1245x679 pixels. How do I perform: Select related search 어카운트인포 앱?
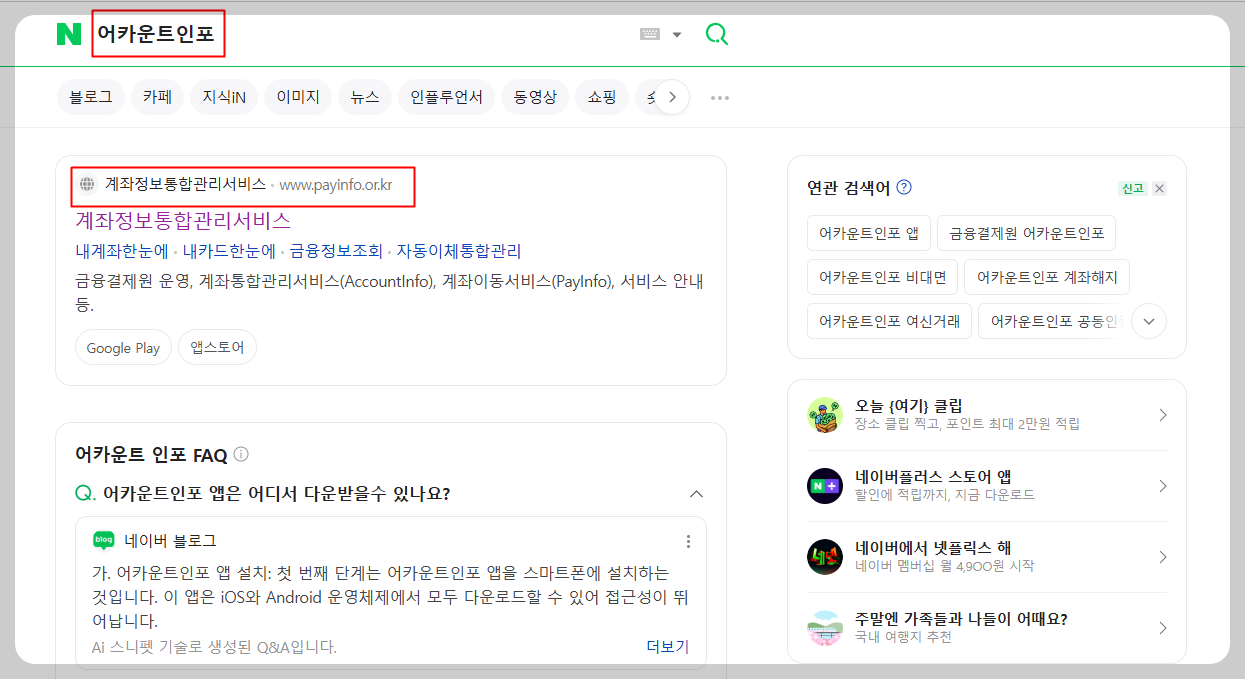(x=869, y=233)
